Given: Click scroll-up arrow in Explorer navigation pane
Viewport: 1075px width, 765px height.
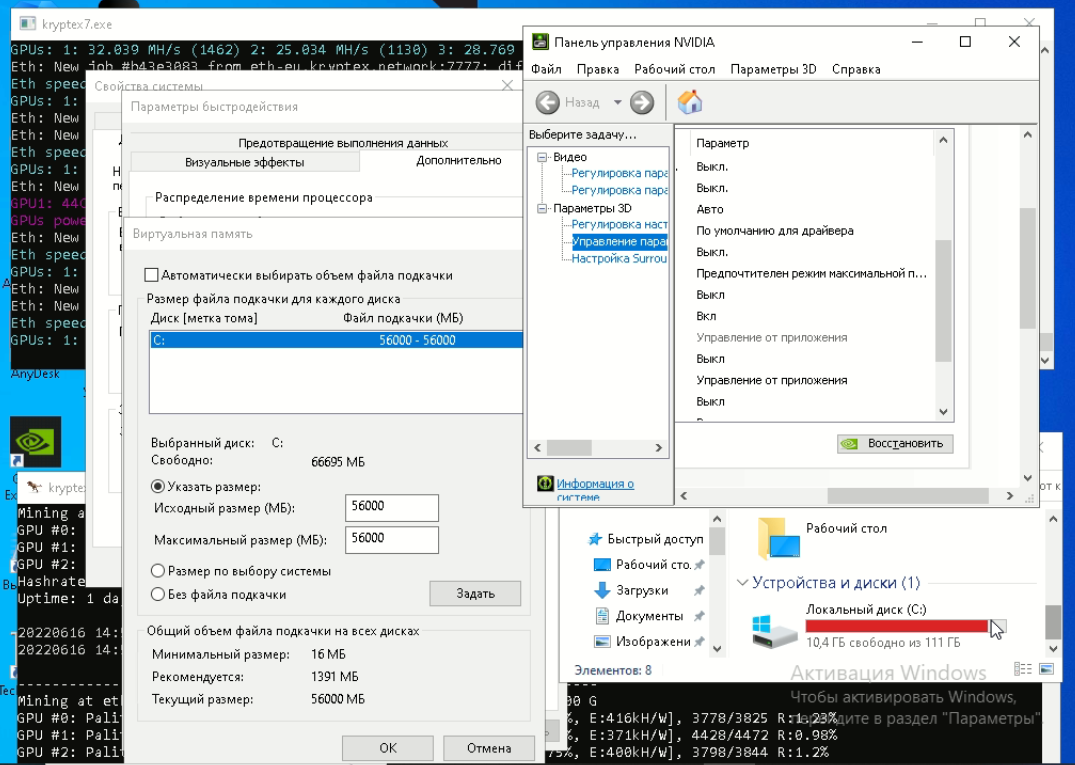Looking at the screenshot, I should click(716, 520).
